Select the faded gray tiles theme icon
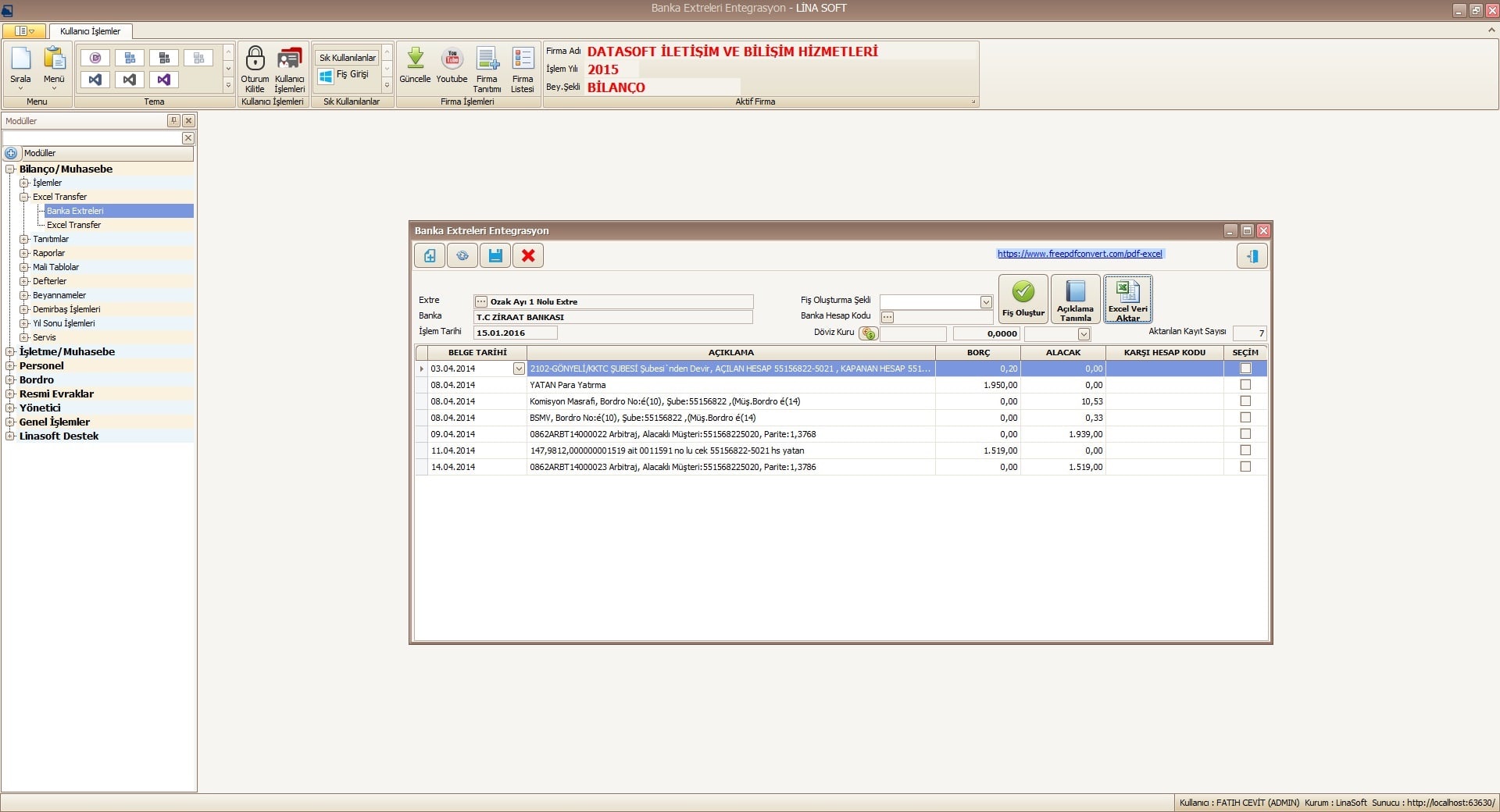The width and height of the screenshot is (1500, 812). click(198, 58)
